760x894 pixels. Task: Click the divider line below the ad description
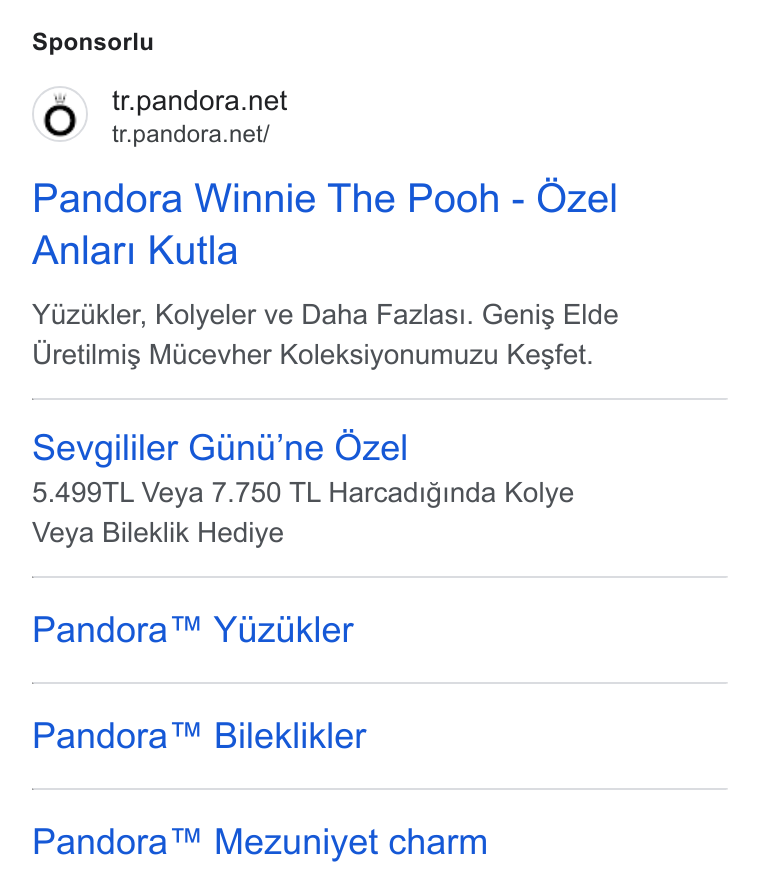tap(380, 399)
